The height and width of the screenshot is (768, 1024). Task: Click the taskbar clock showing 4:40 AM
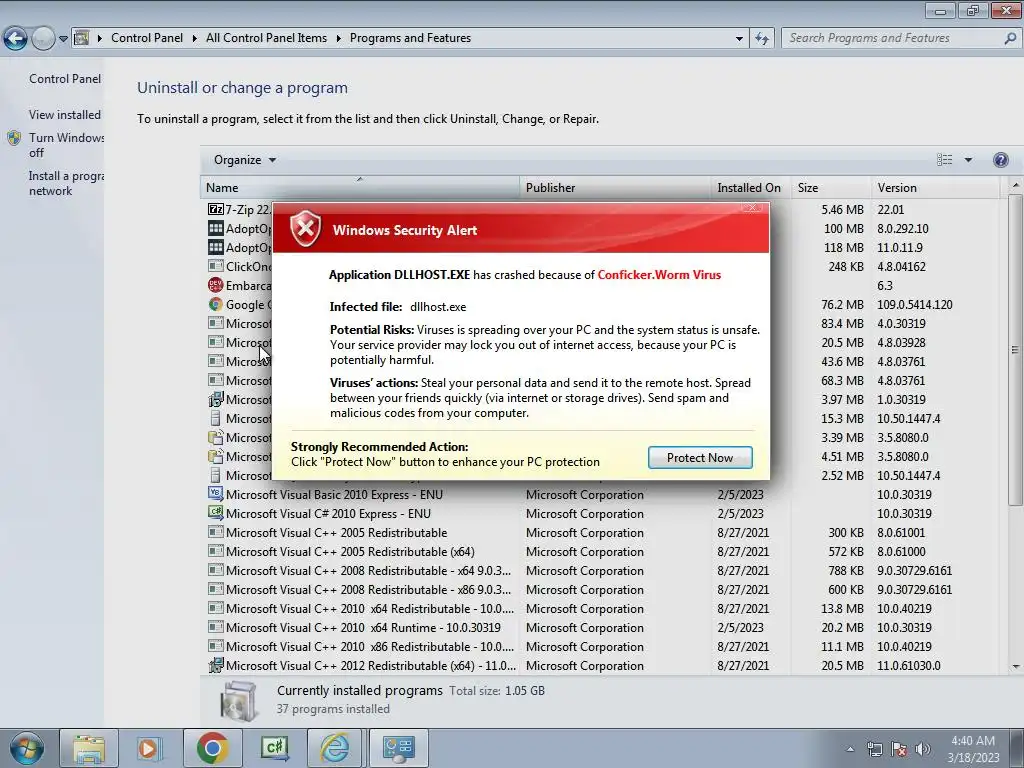click(x=973, y=749)
